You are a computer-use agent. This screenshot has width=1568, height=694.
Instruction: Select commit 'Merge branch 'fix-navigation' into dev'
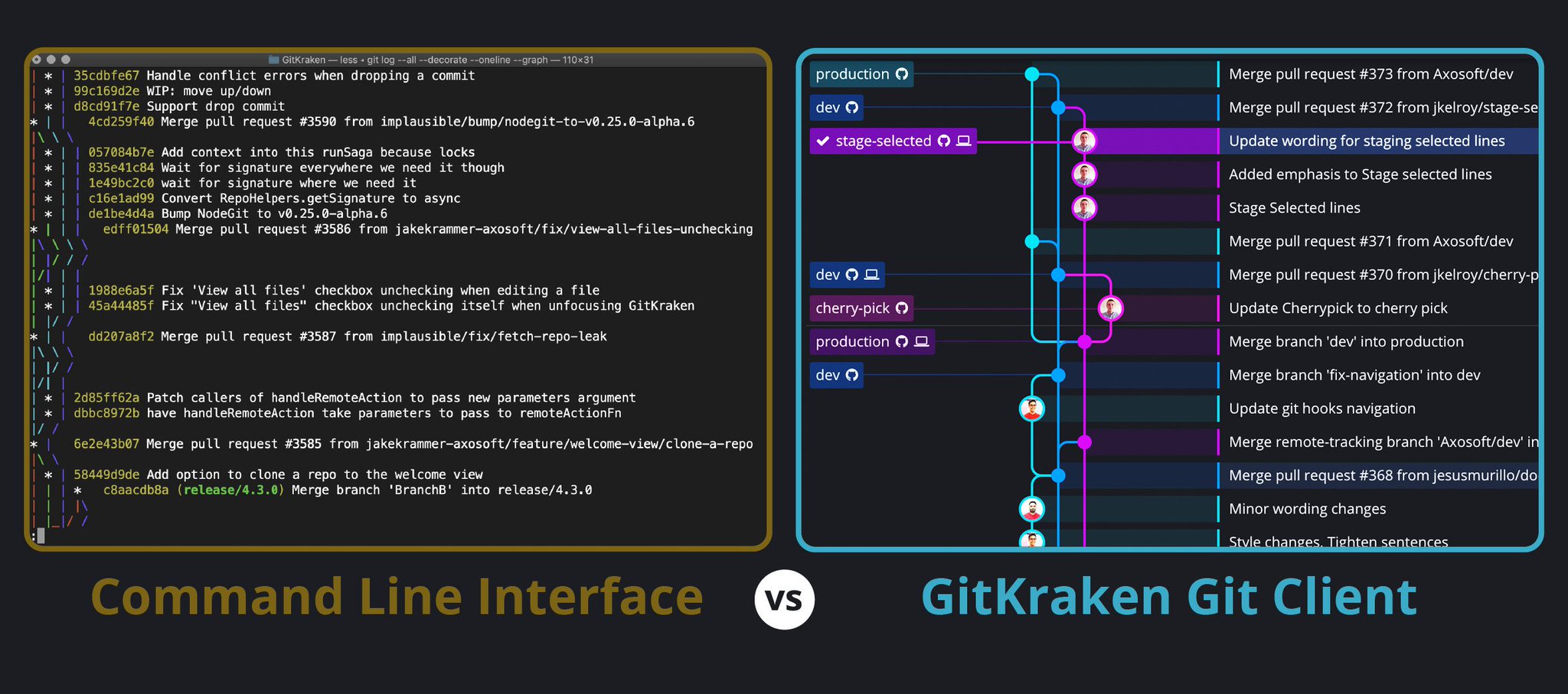point(1354,375)
